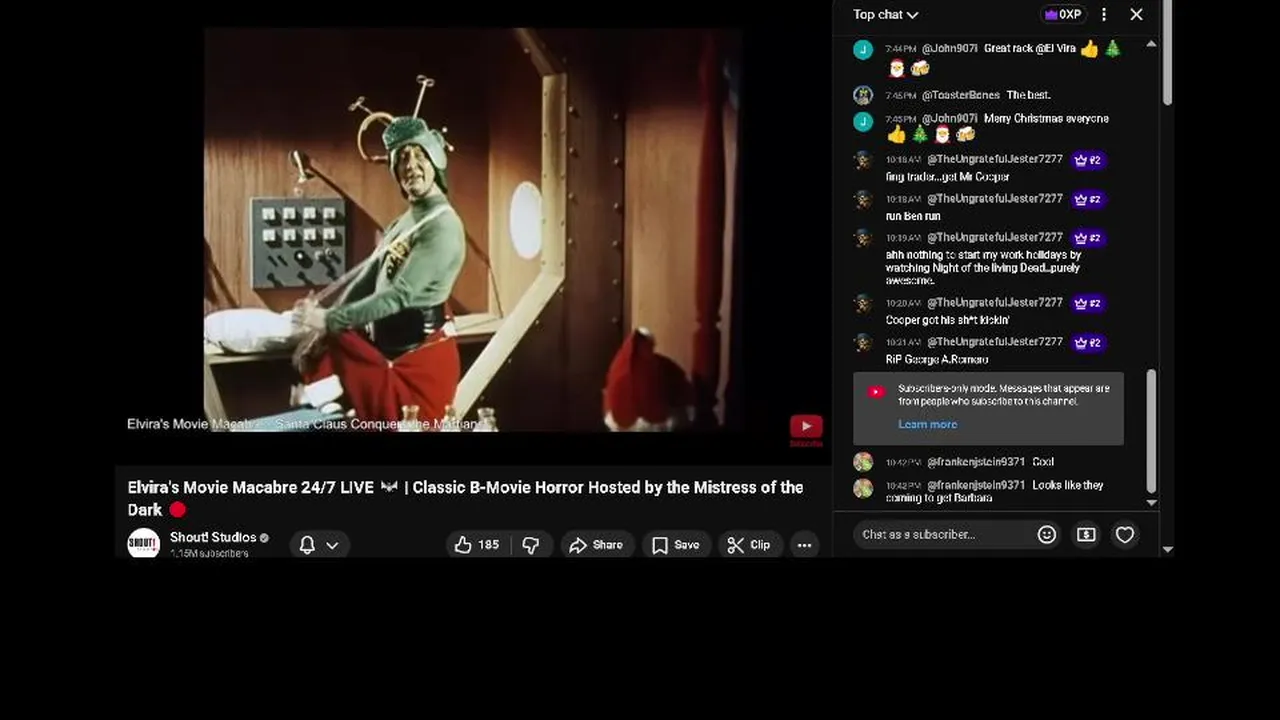Image resolution: width=1280 pixels, height=720 pixels.
Task: Save the video to a playlist
Action: point(676,545)
